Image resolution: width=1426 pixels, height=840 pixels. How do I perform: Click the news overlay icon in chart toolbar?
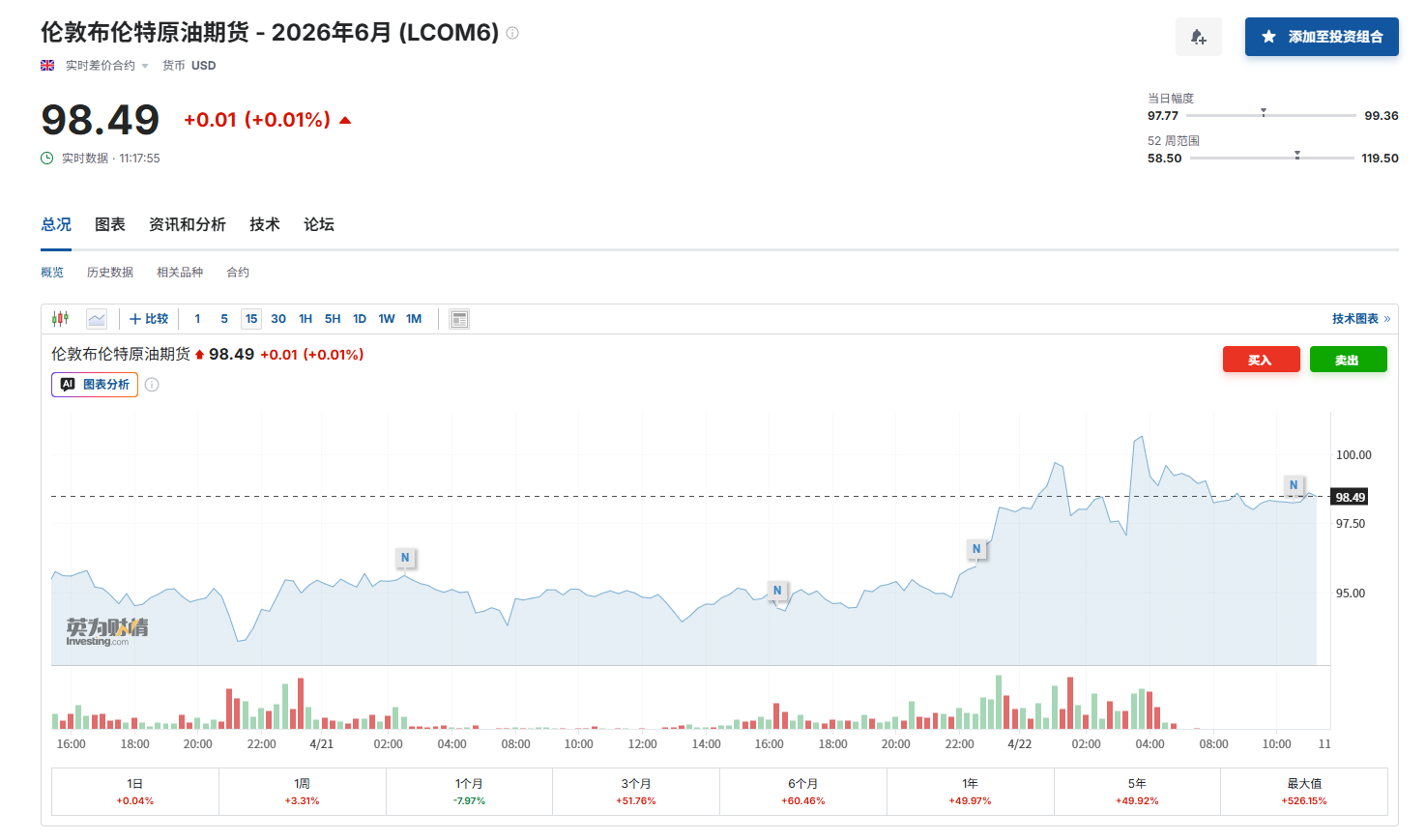click(459, 319)
